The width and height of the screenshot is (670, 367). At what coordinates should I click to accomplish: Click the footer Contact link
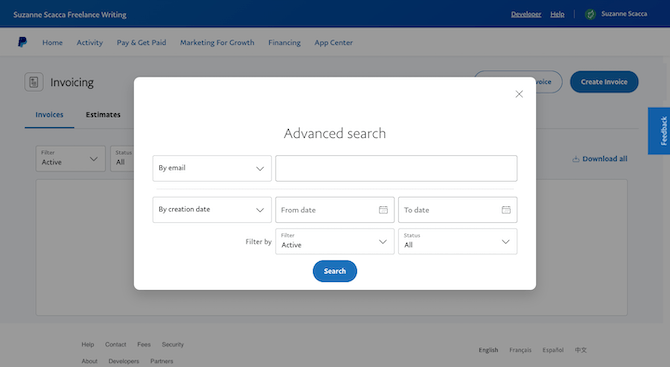pos(115,344)
